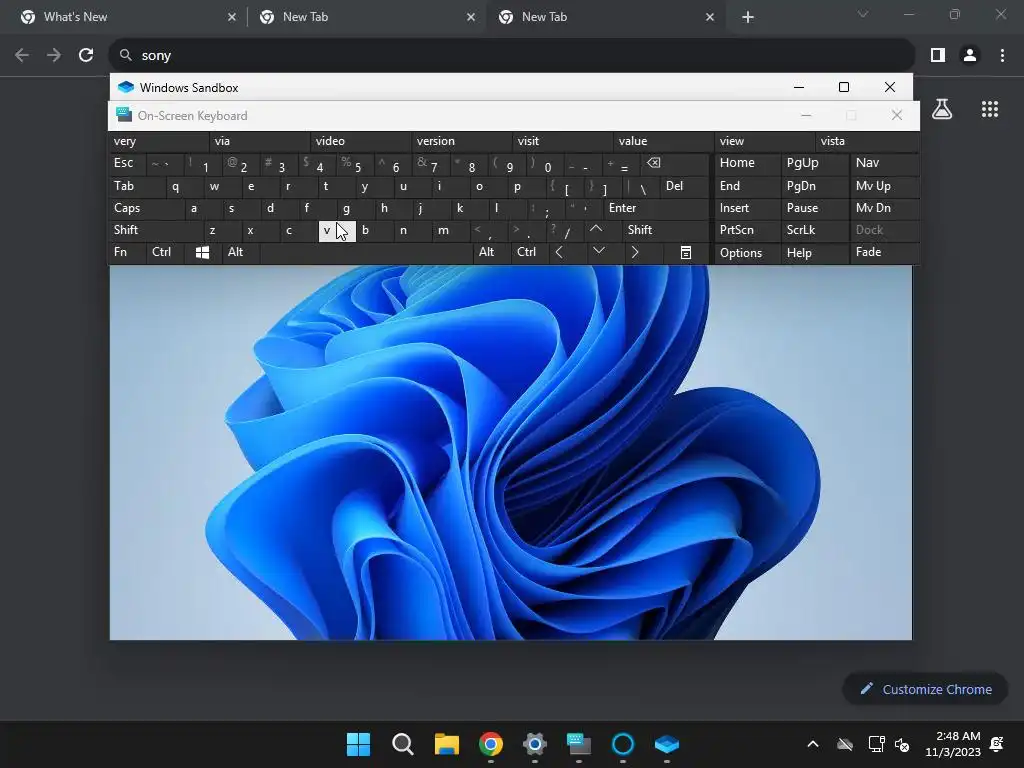
Task: Open tab search dropdown in Chrome title bar
Action: pos(863,14)
